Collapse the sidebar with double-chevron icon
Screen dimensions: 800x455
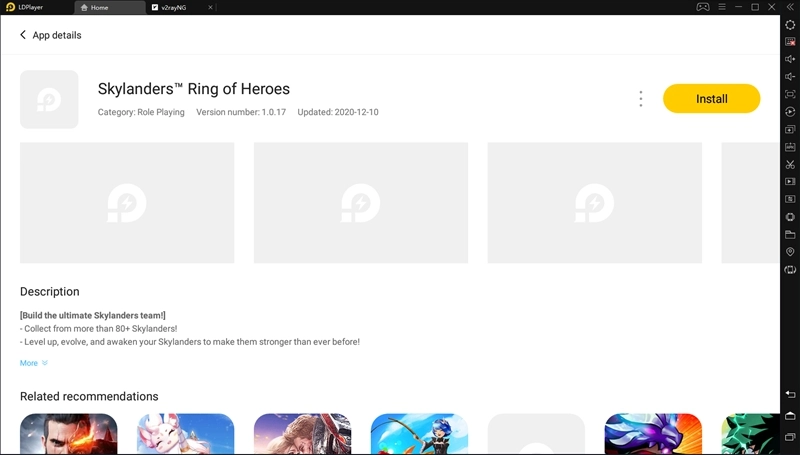click(x=790, y=7)
